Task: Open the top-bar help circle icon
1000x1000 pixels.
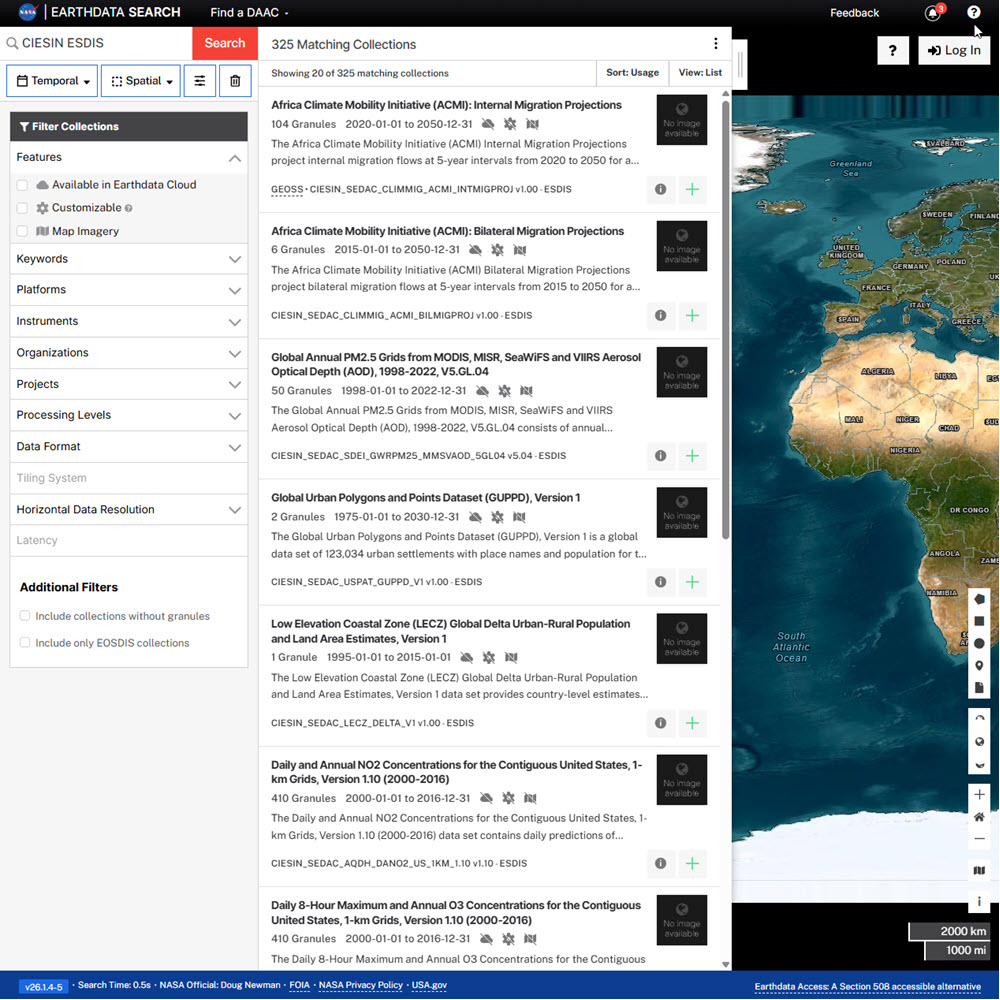Action: click(x=973, y=12)
